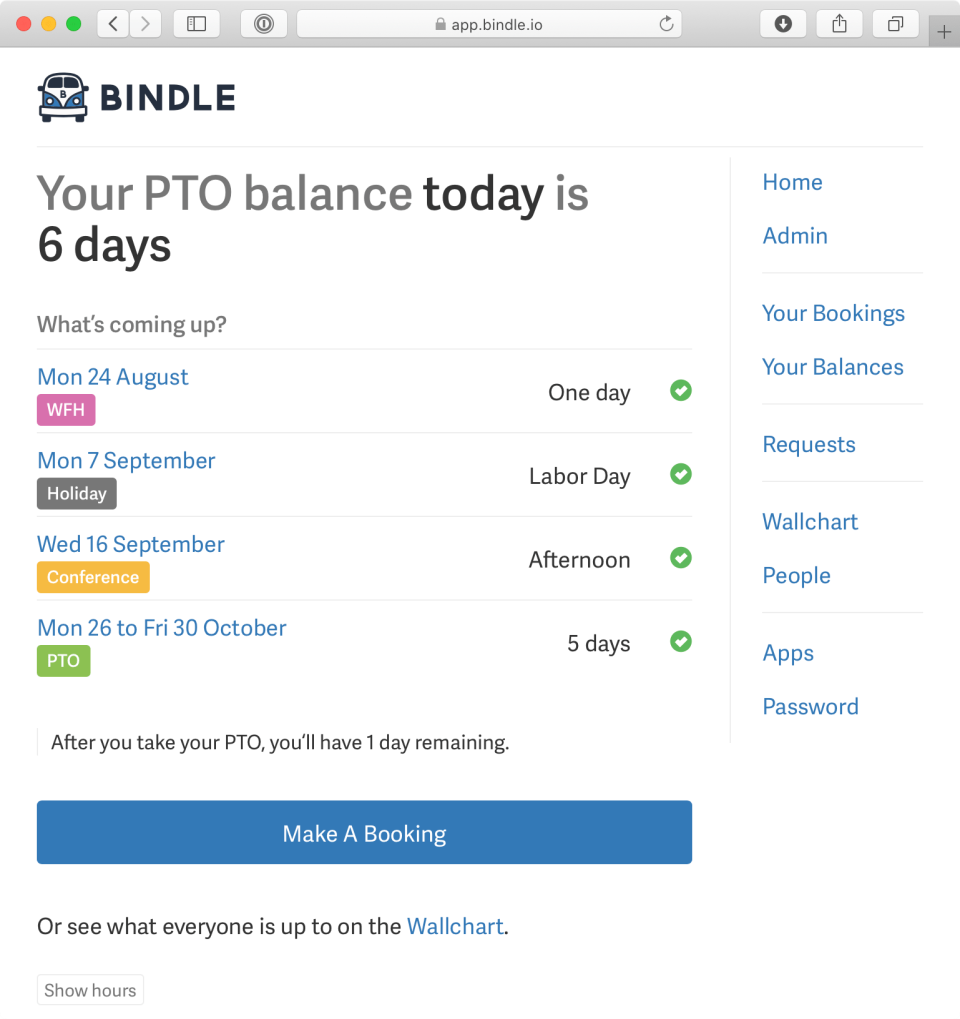Screen dimensions: 960x1019
Task: Click the green PTO tag badge
Action: tap(63, 661)
